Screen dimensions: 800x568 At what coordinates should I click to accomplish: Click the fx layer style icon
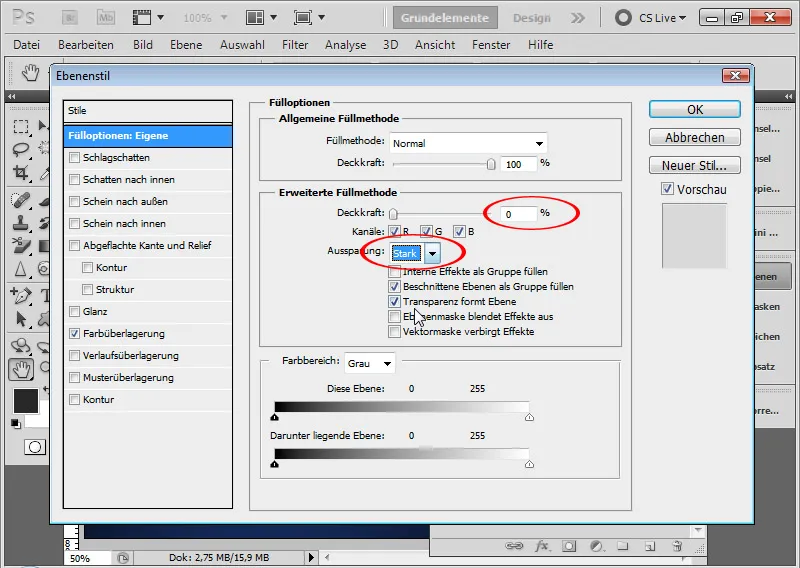click(542, 546)
